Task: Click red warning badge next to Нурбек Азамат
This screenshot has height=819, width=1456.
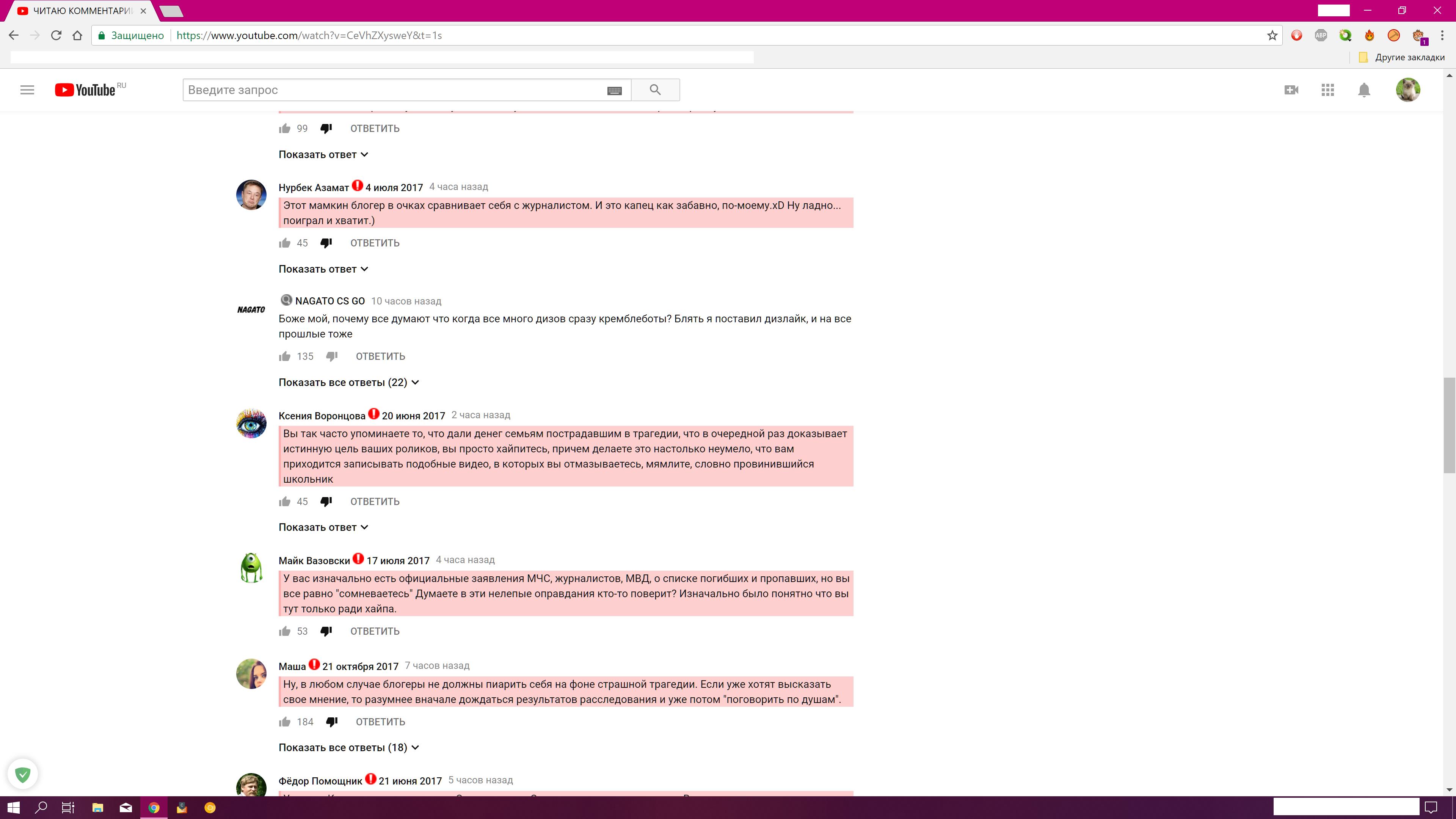Action: pyautogui.click(x=357, y=185)
